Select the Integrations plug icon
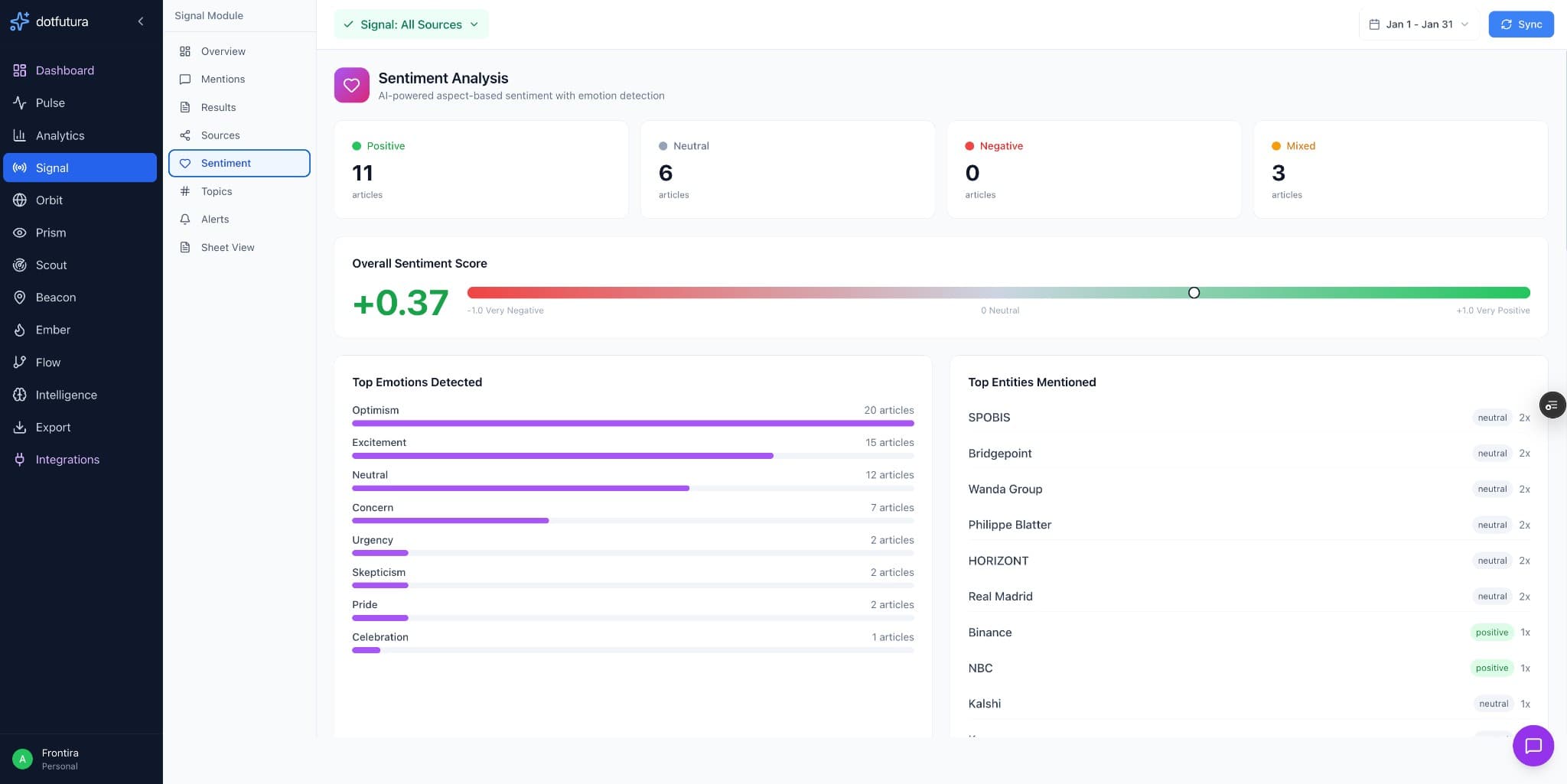This screenshot has height=784, width=1567. point(20,459)
